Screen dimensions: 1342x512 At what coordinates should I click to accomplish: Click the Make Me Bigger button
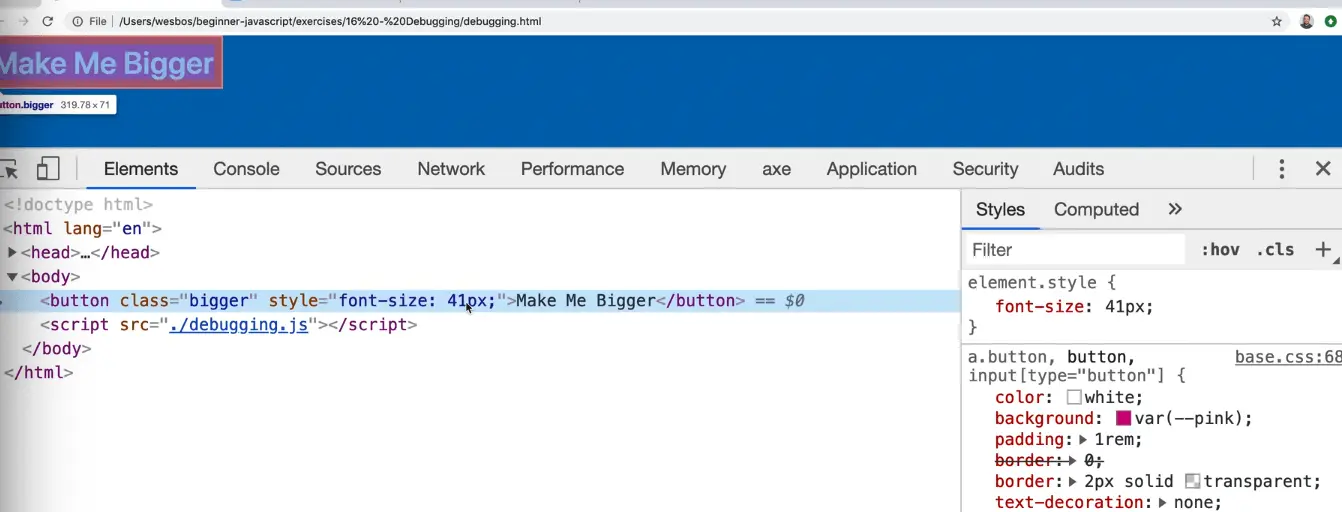point(109,64)
